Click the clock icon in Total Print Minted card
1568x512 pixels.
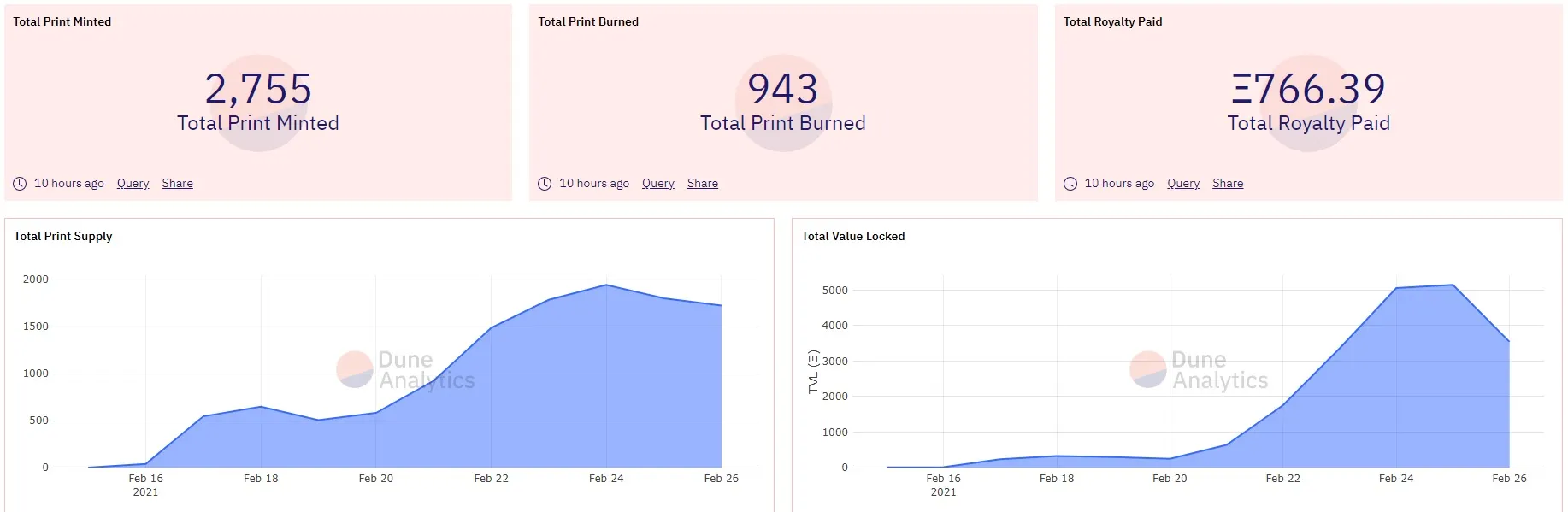click(x=20, y=184)
